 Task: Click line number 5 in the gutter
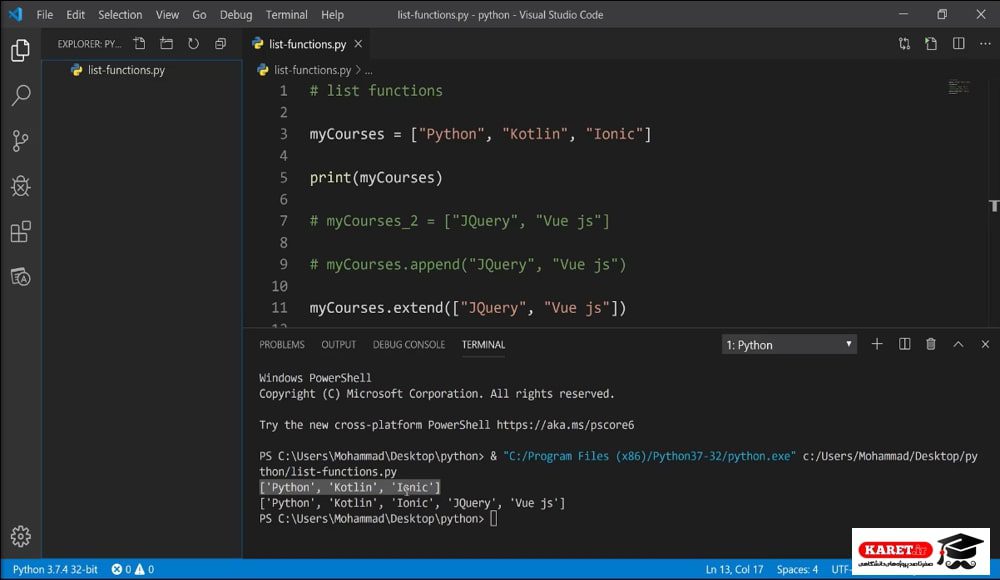[x=283, y=177]
